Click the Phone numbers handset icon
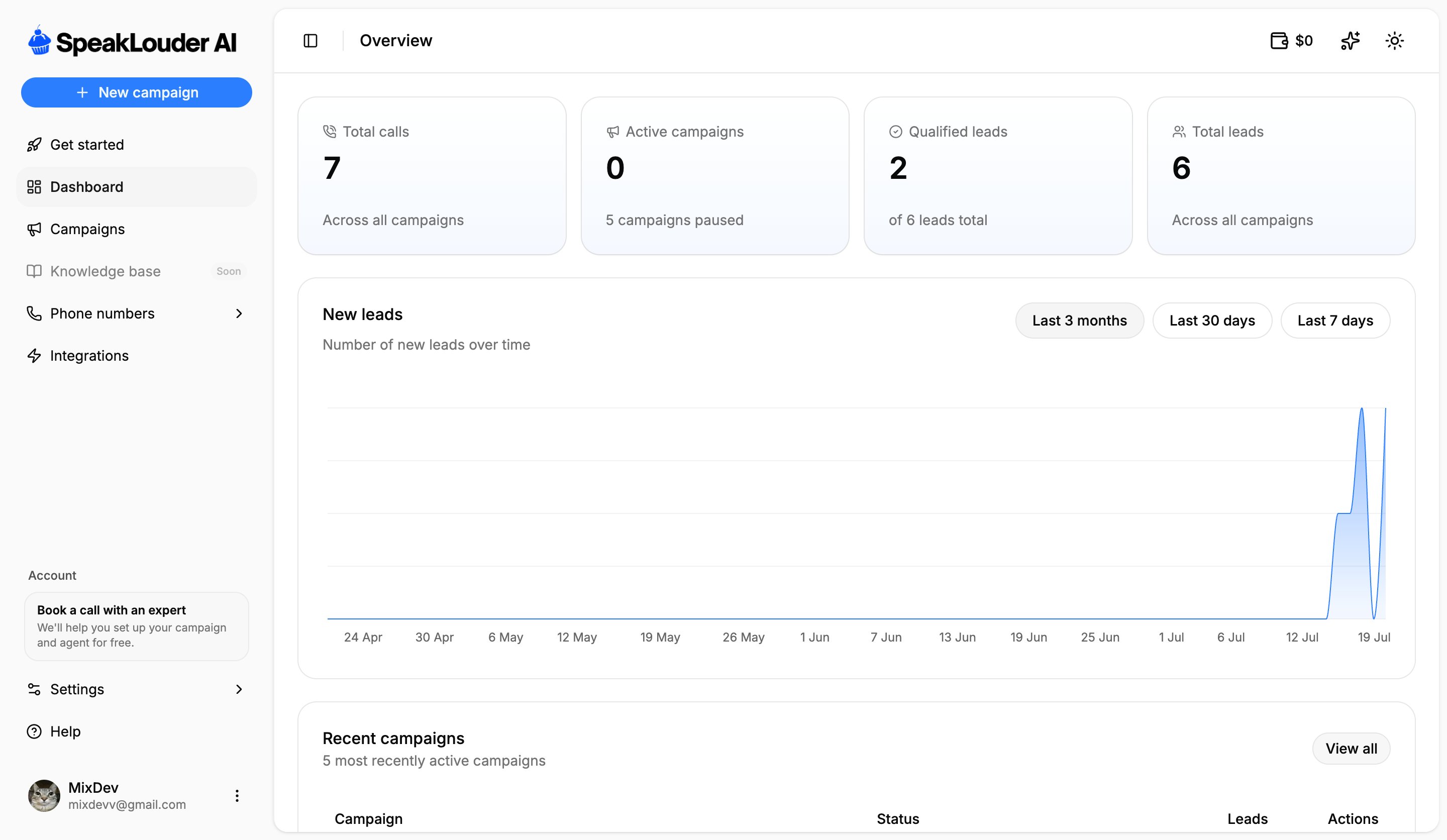Viewport: 1447px width, 840px height. pos(35,313)
